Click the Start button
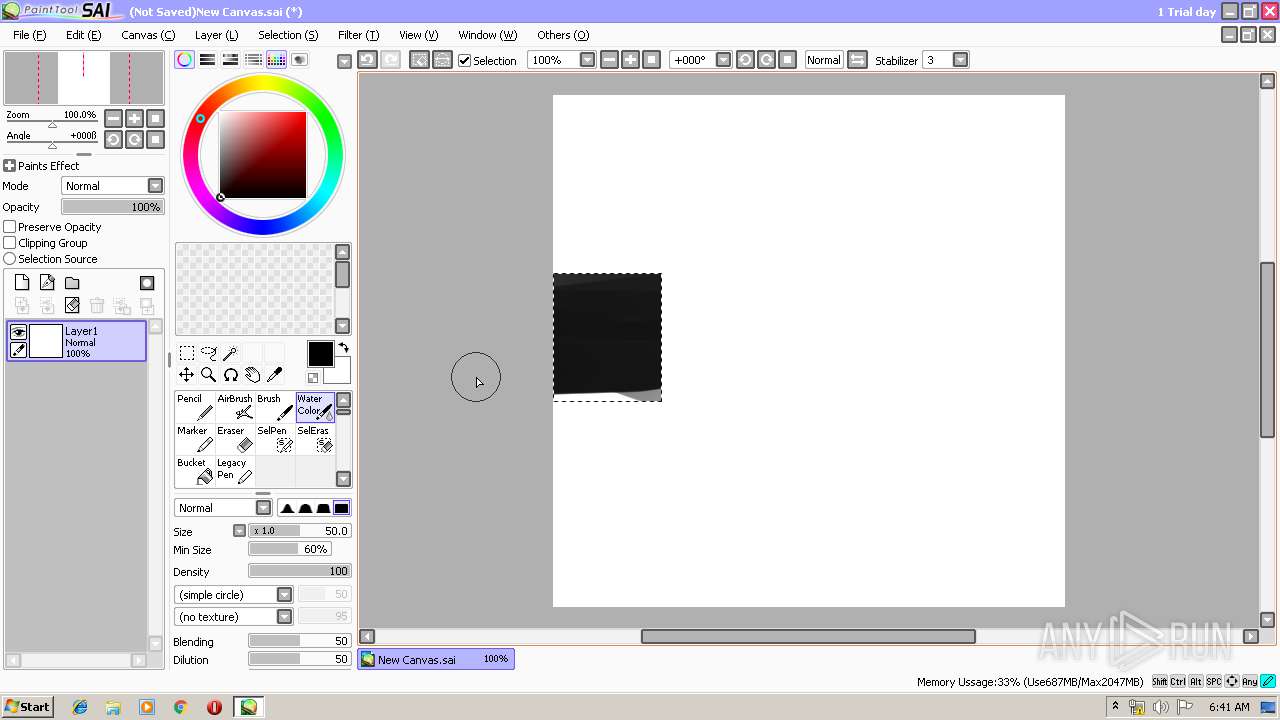 pyautogui.click(x=27, y=707)
